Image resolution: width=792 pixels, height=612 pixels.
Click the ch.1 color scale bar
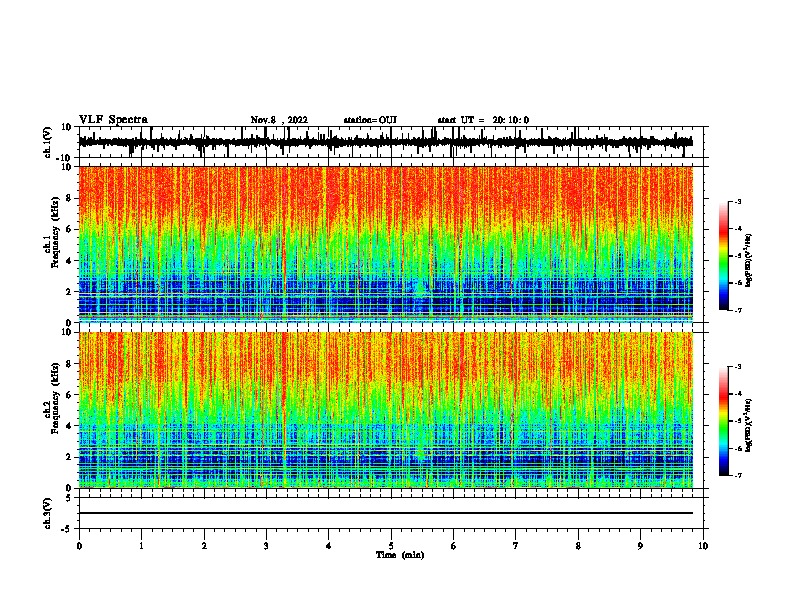click(x=724, y=256)
